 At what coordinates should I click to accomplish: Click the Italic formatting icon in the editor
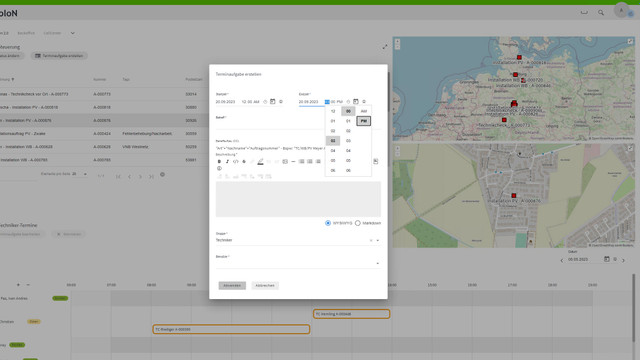227,162
